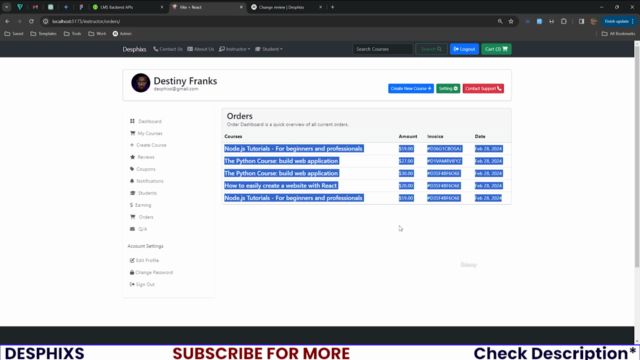Click the Sign Out arrow icon
Viewport: 640px width, 360px height.
click(132, 284)
